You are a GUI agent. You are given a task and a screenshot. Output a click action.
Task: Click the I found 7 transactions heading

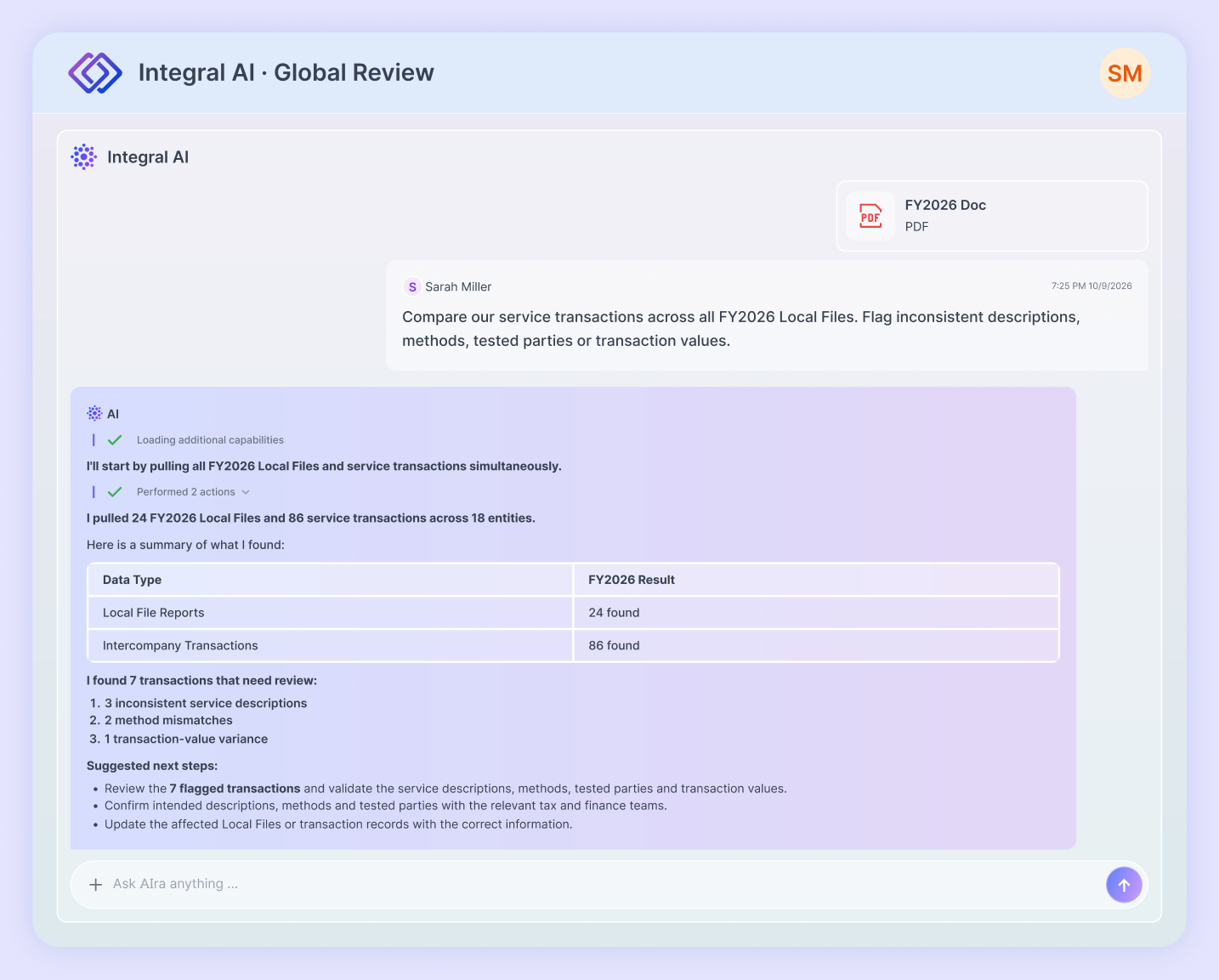point(201,681)
